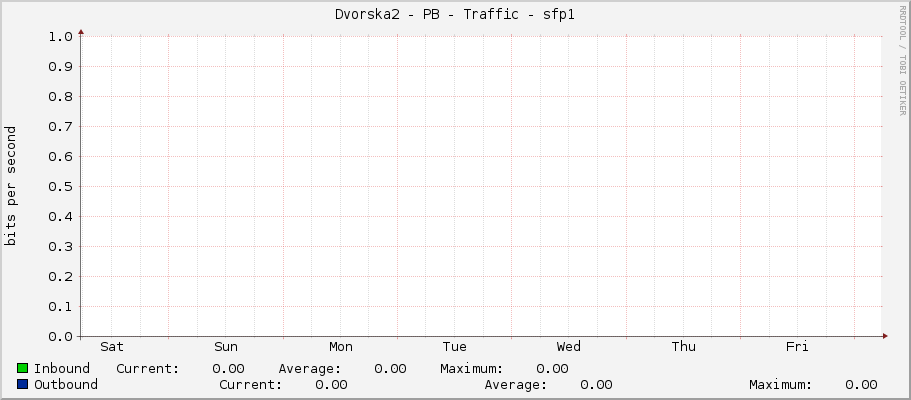This screenshot has height=400, width=911.
Task: Click the 0.4 y-axis value
Action: click(60, 217)
